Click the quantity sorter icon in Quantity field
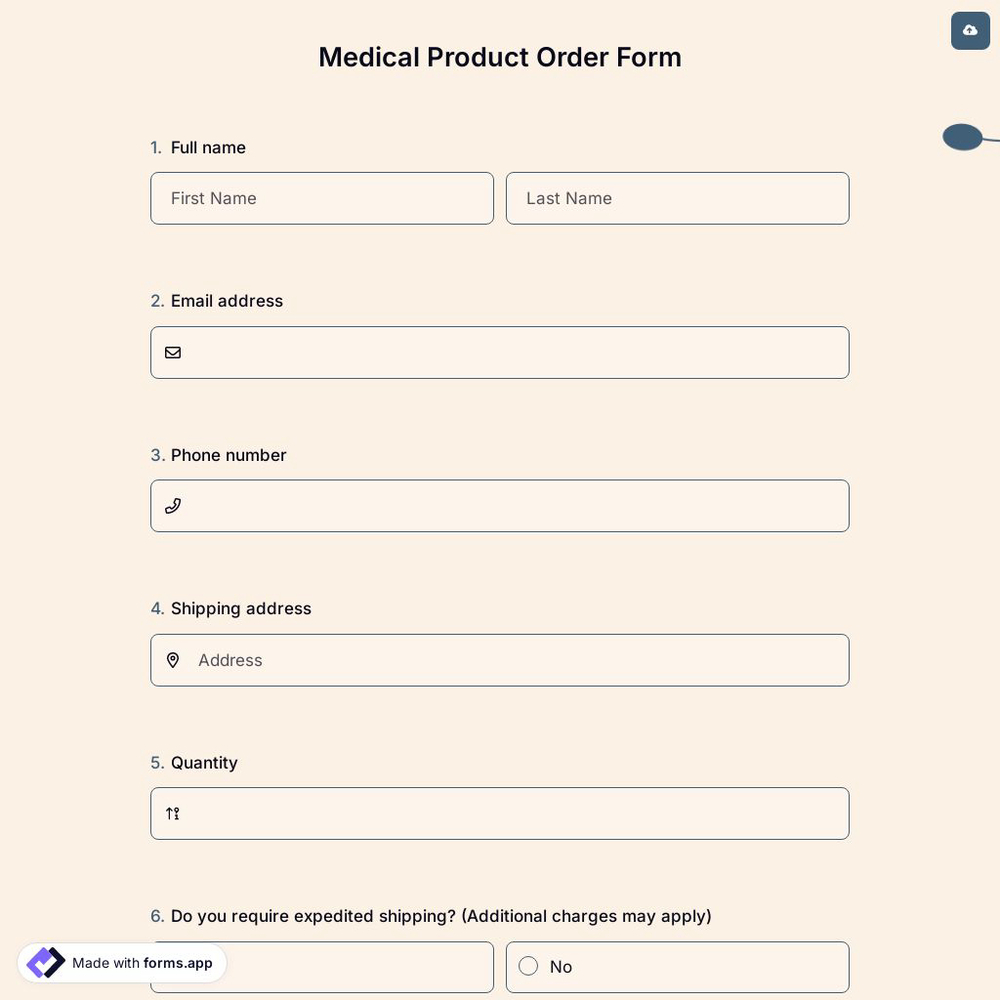 171,813
